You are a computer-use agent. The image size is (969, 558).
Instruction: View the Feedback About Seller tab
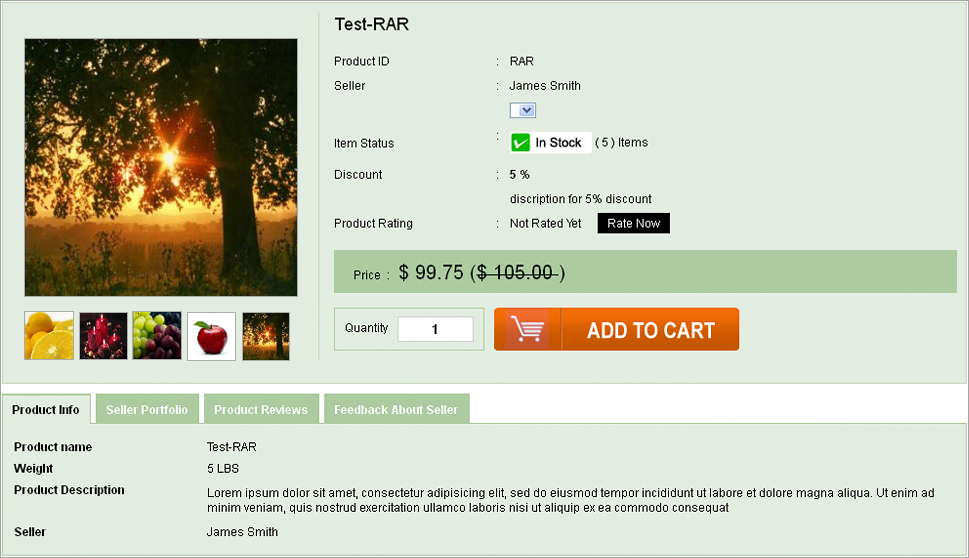coord(396,410)
